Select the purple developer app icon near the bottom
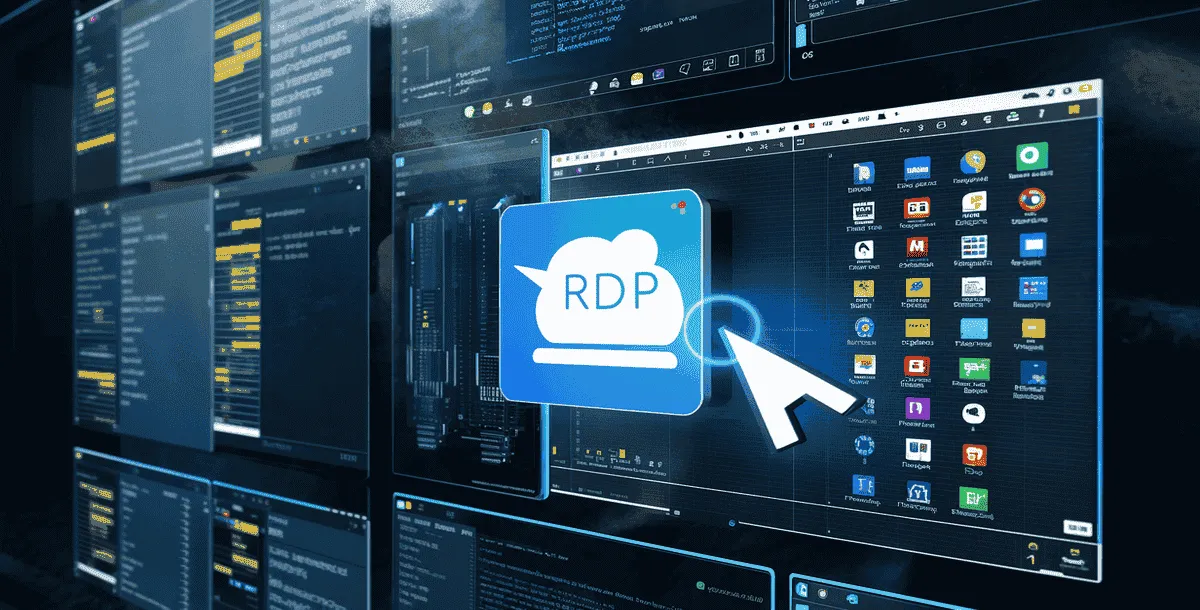1200x610 pixels. [x=916, y=412]
